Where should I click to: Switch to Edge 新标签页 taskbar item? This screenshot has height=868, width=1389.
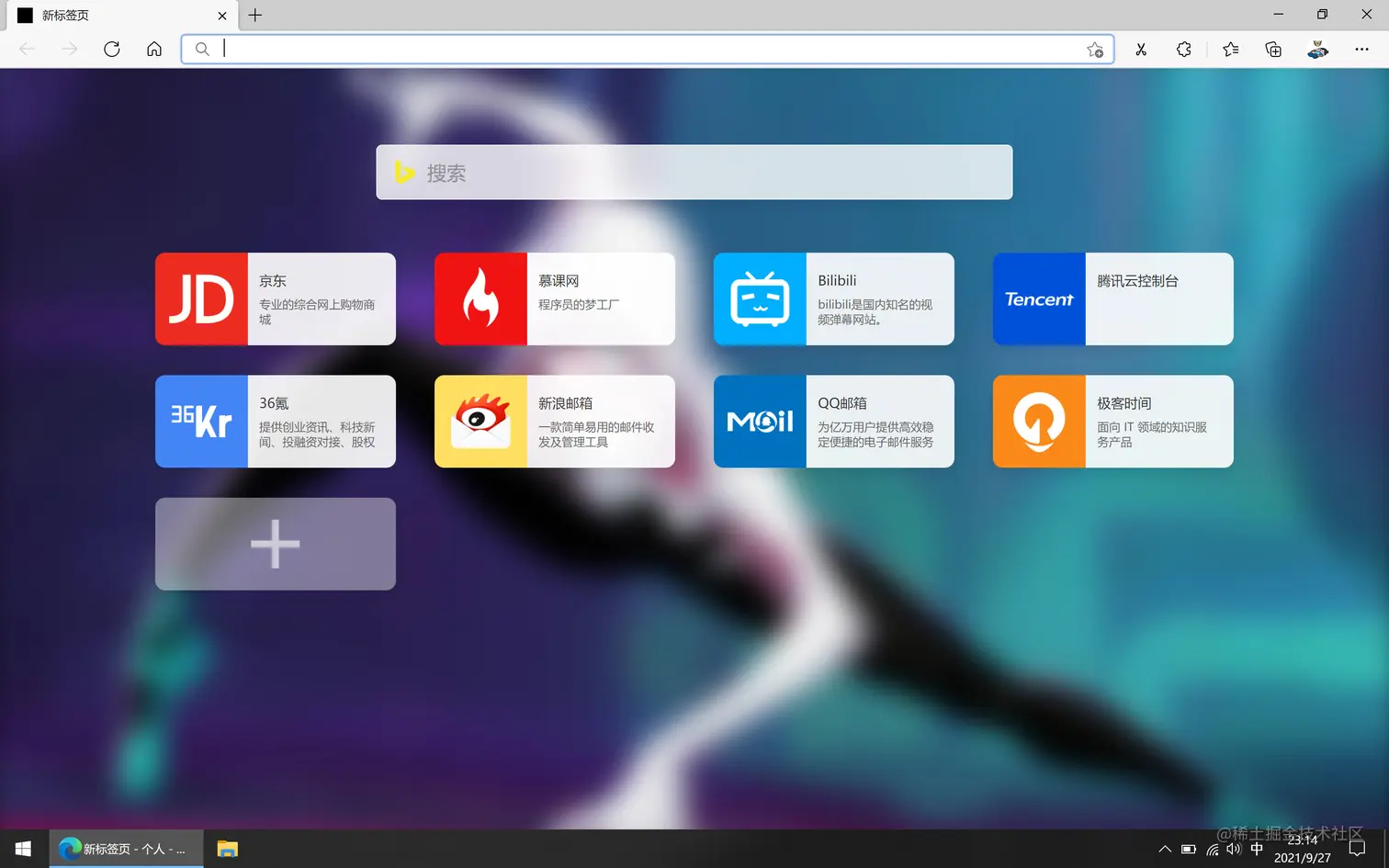126,849
